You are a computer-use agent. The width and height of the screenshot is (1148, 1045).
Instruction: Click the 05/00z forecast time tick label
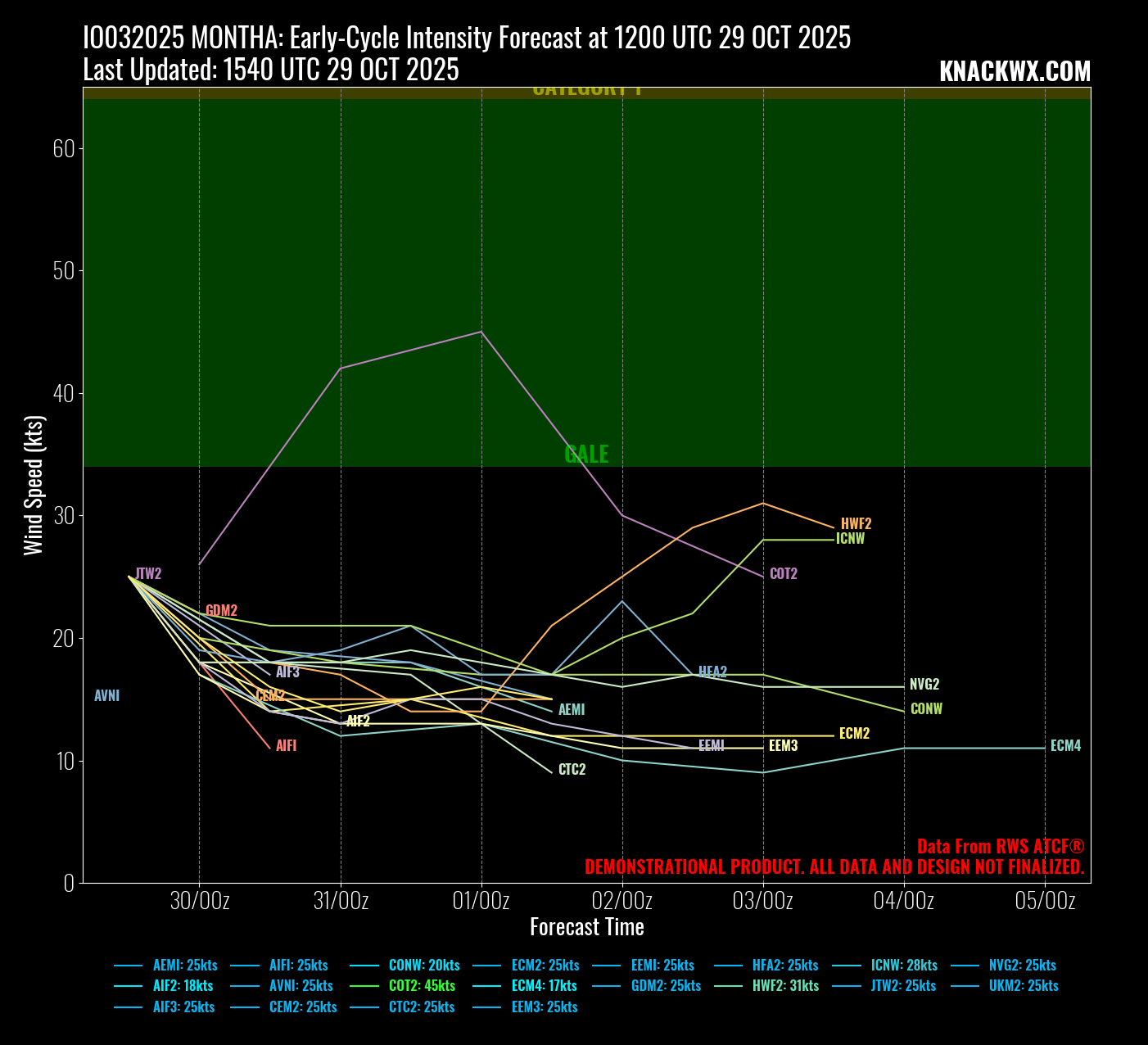(x=1045, y=901)
